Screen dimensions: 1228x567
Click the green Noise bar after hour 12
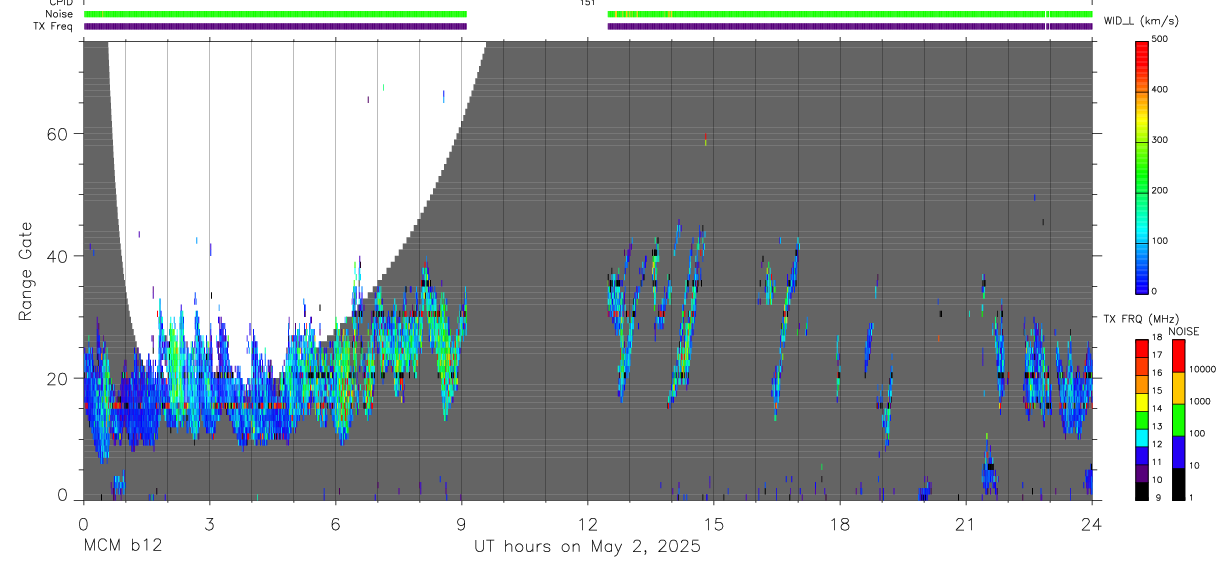point(850,14)
